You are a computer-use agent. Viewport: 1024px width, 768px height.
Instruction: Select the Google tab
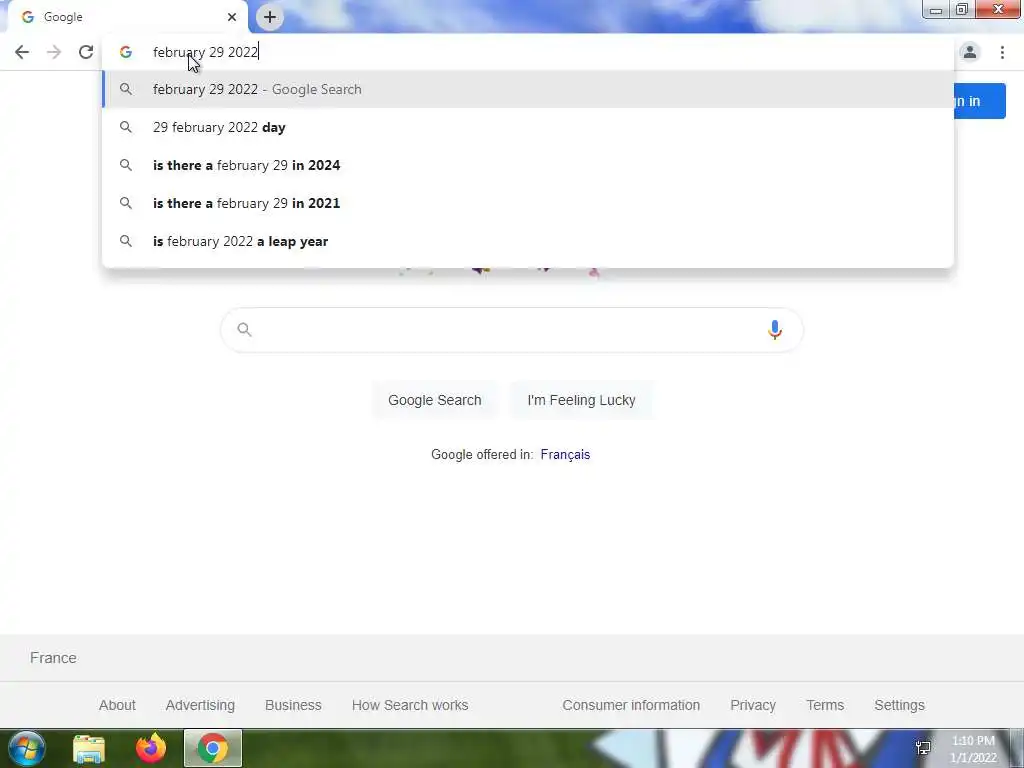pyautogui.click(x=127, y=17)
